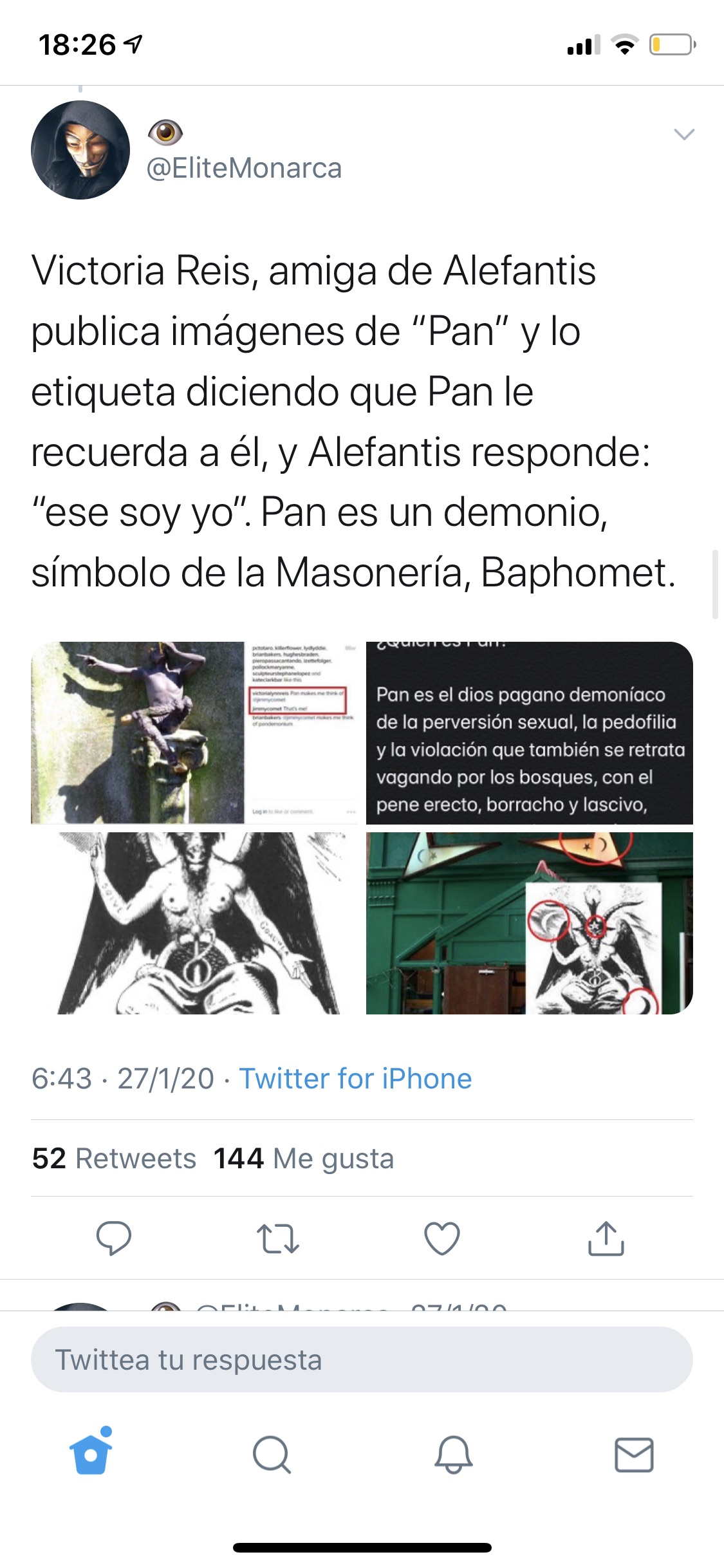Tap the Twittea tu respuesta field

pos(362,1359)
